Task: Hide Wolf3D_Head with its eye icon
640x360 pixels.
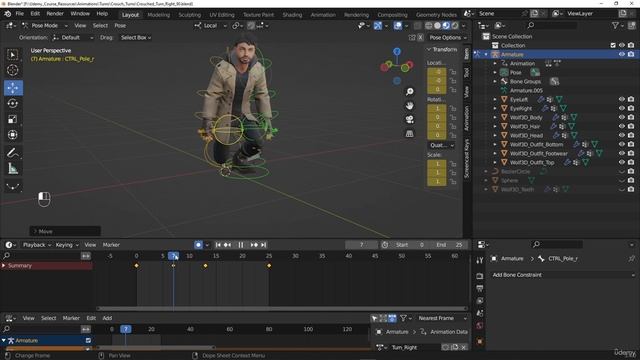Action: (622, 135)
